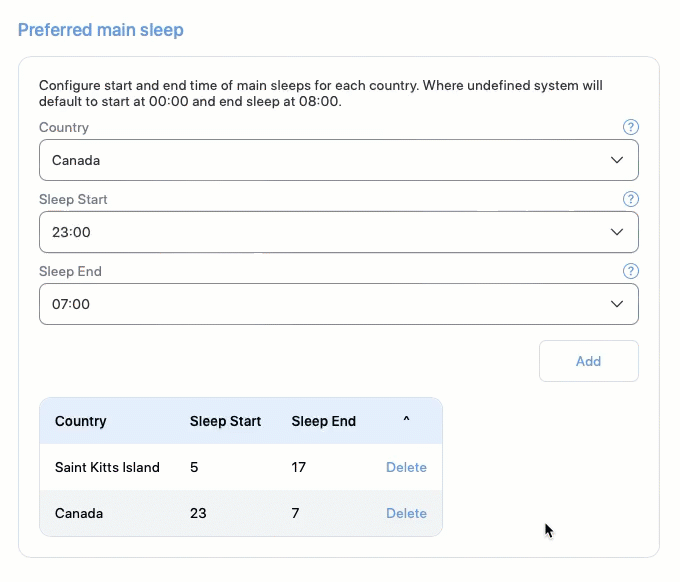680x582 pixels.
Task: Click the Country field help icon
Action: (631, 127)
